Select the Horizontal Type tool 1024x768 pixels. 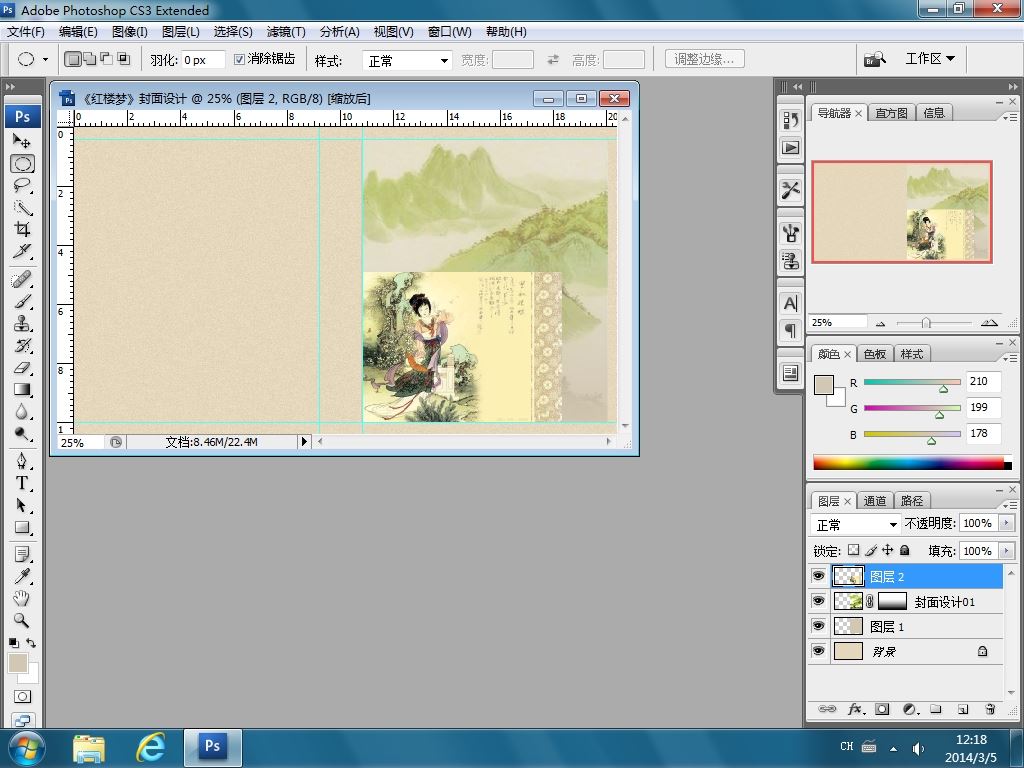pos(22,483)
